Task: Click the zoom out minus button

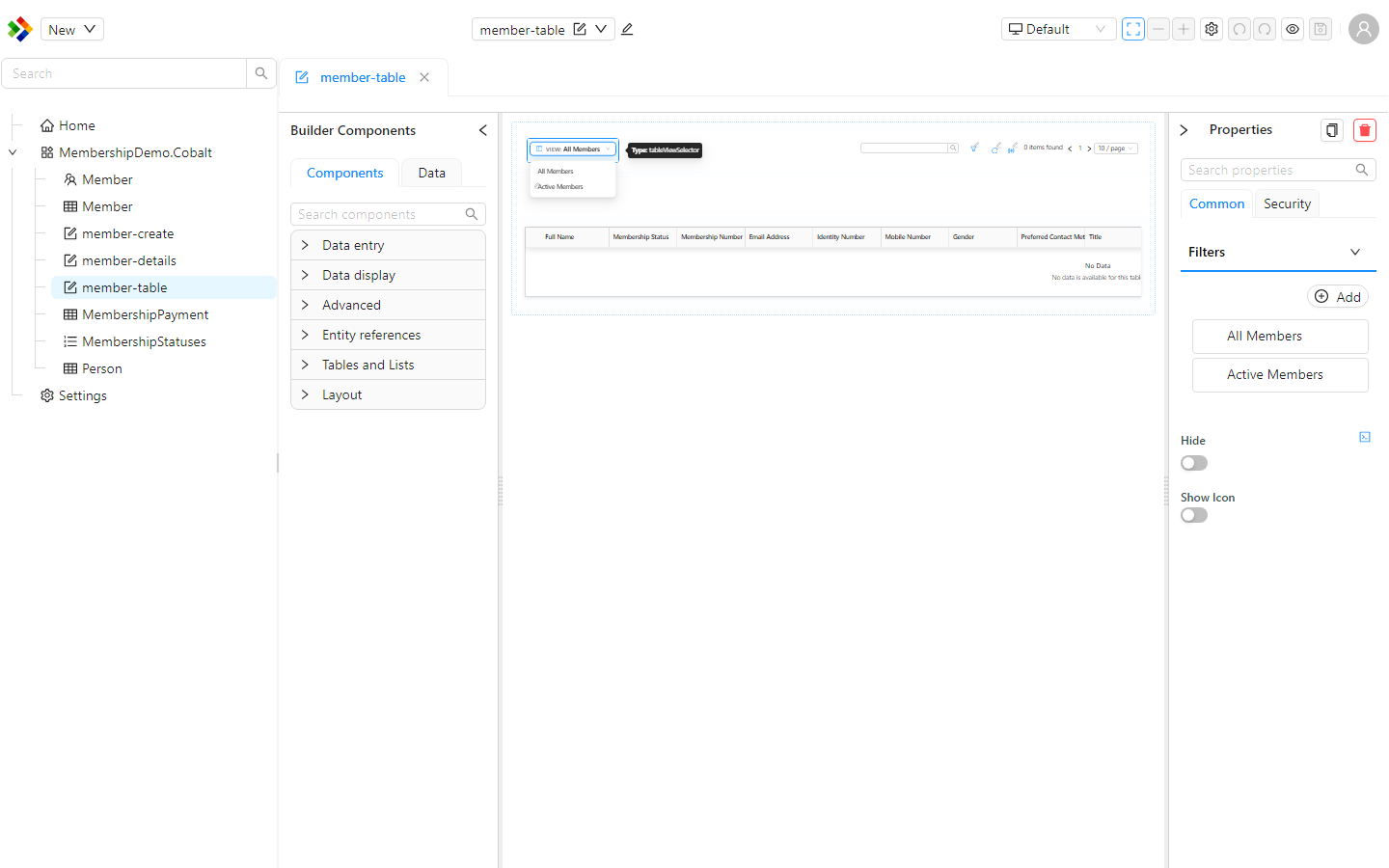Action: (1158, 29)
